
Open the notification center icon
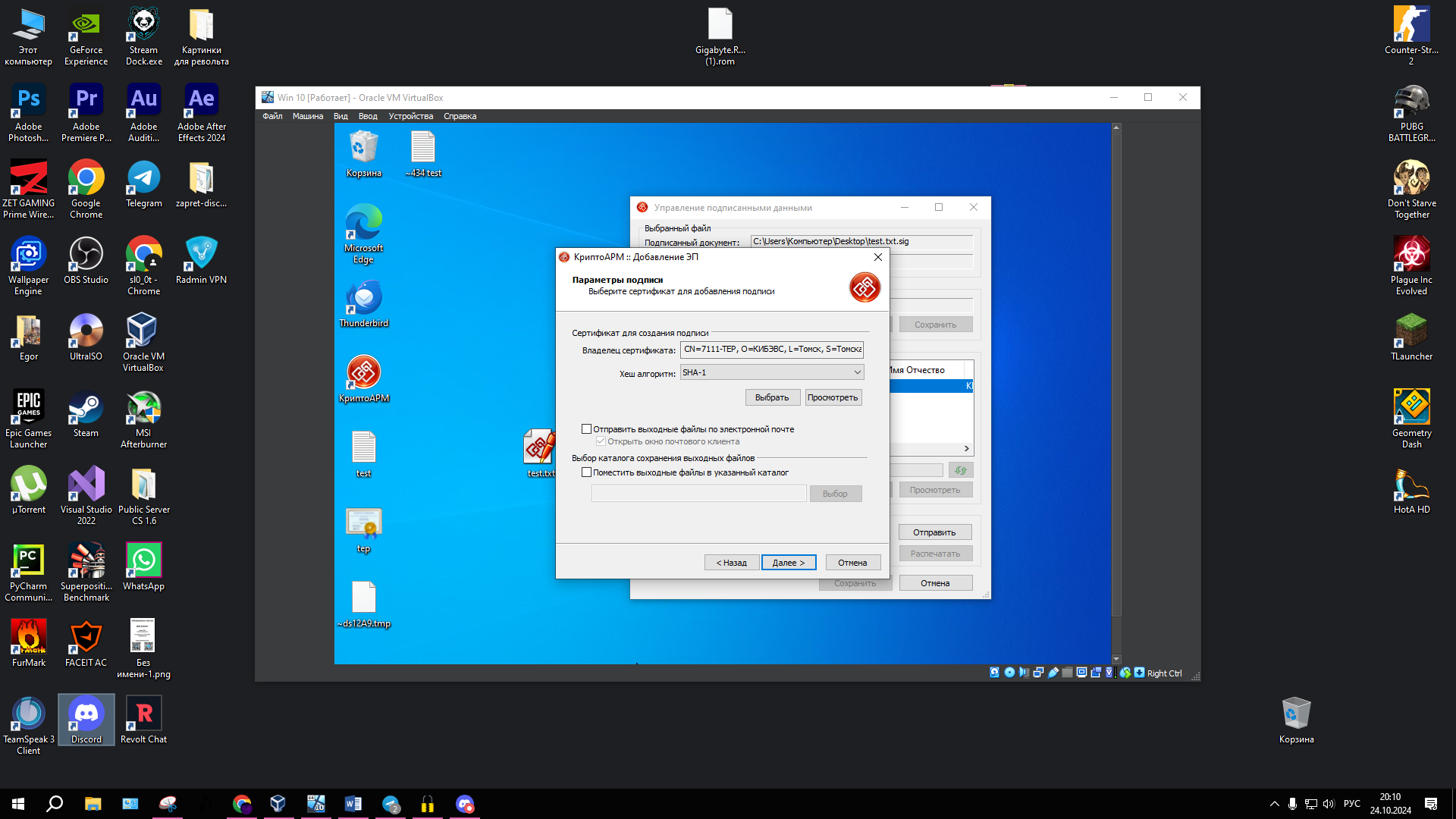point(1431,804)
